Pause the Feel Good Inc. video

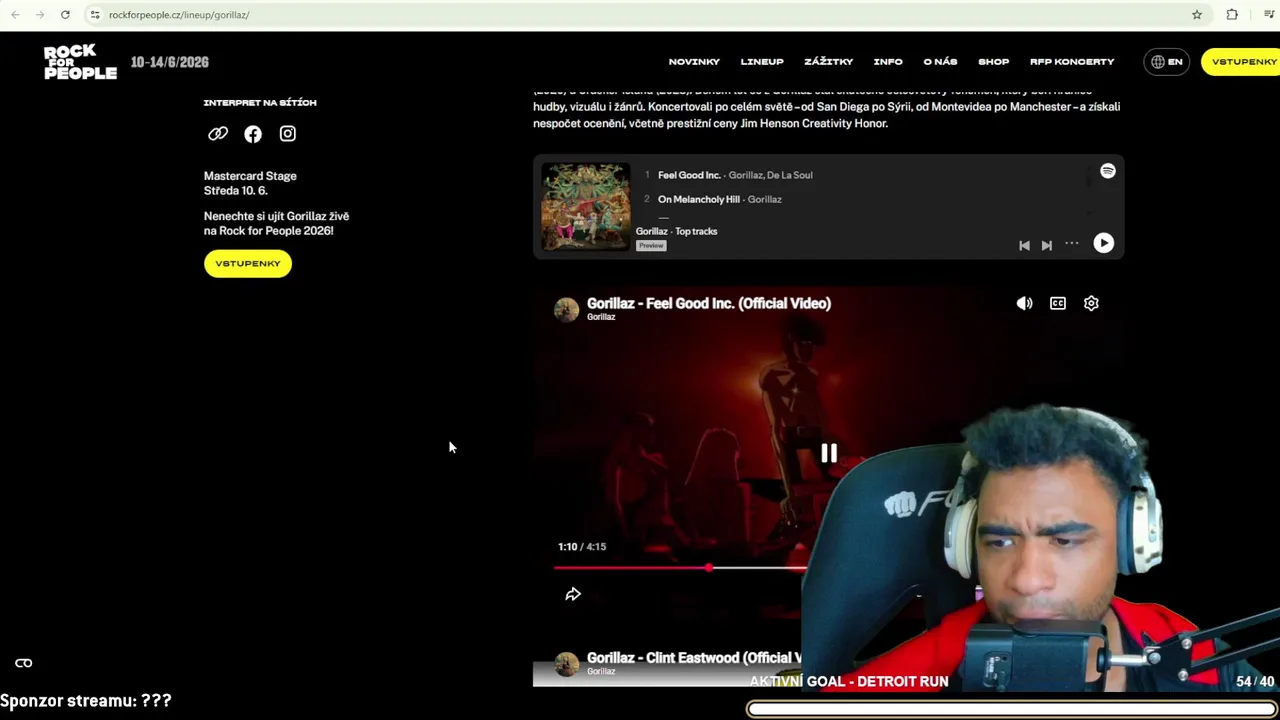(829, 454)
